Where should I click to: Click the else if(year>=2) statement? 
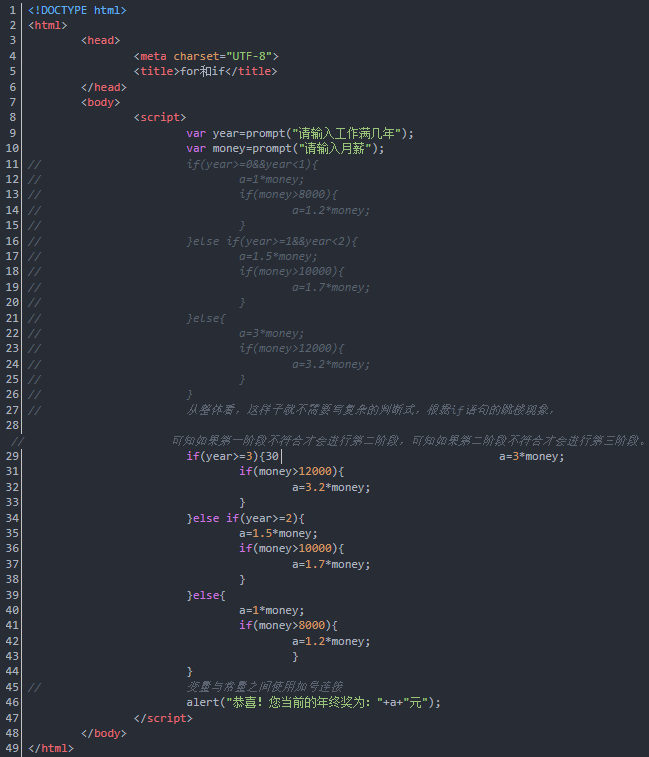[244, 518]
